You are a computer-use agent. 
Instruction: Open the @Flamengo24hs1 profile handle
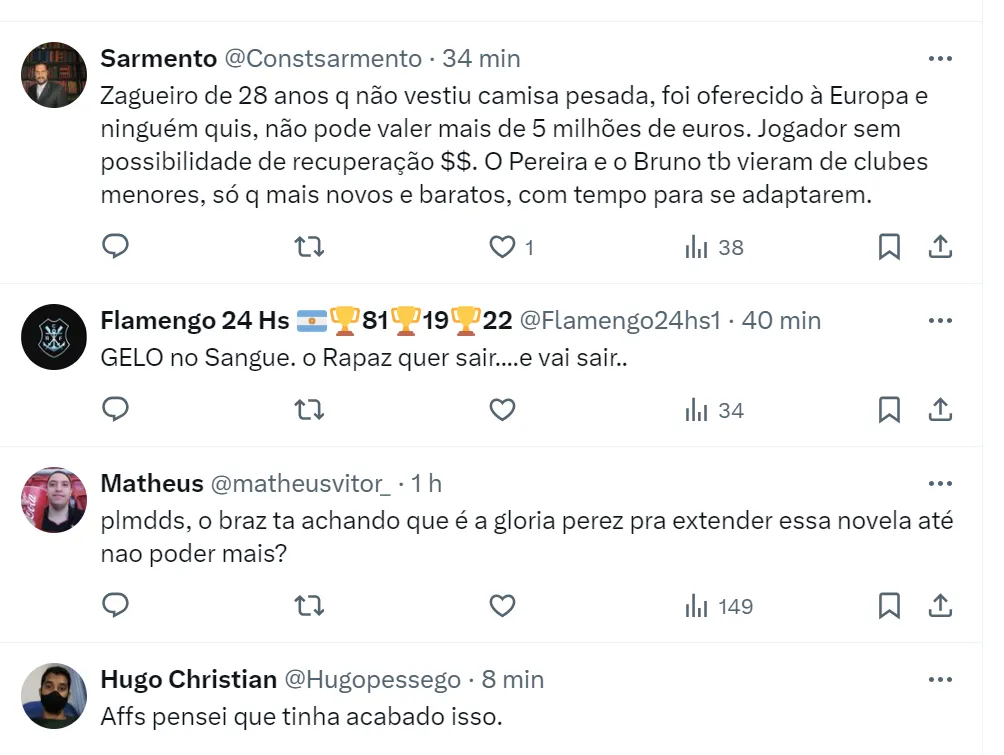click(x=620, y=321)
